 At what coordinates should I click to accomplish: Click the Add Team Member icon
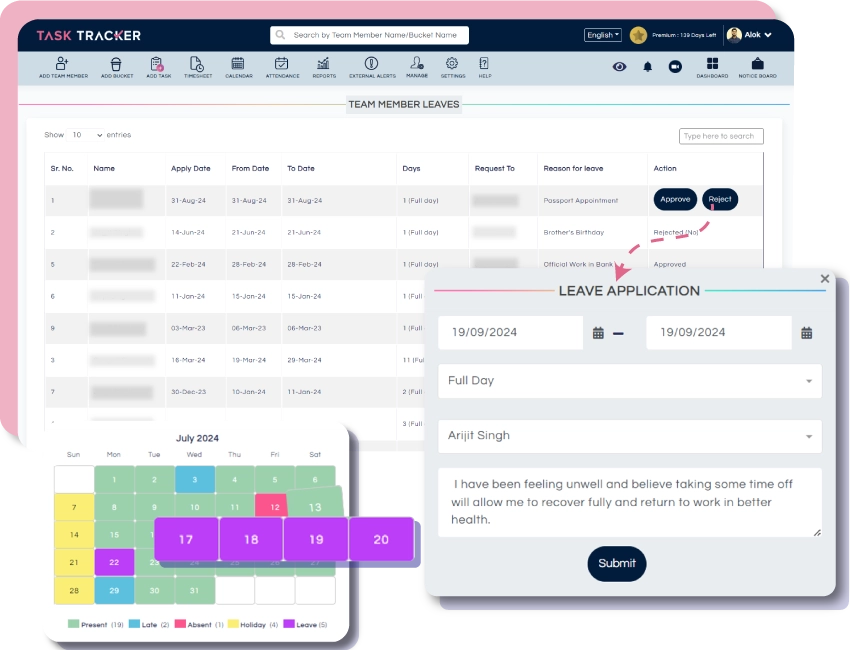[63, 64]
